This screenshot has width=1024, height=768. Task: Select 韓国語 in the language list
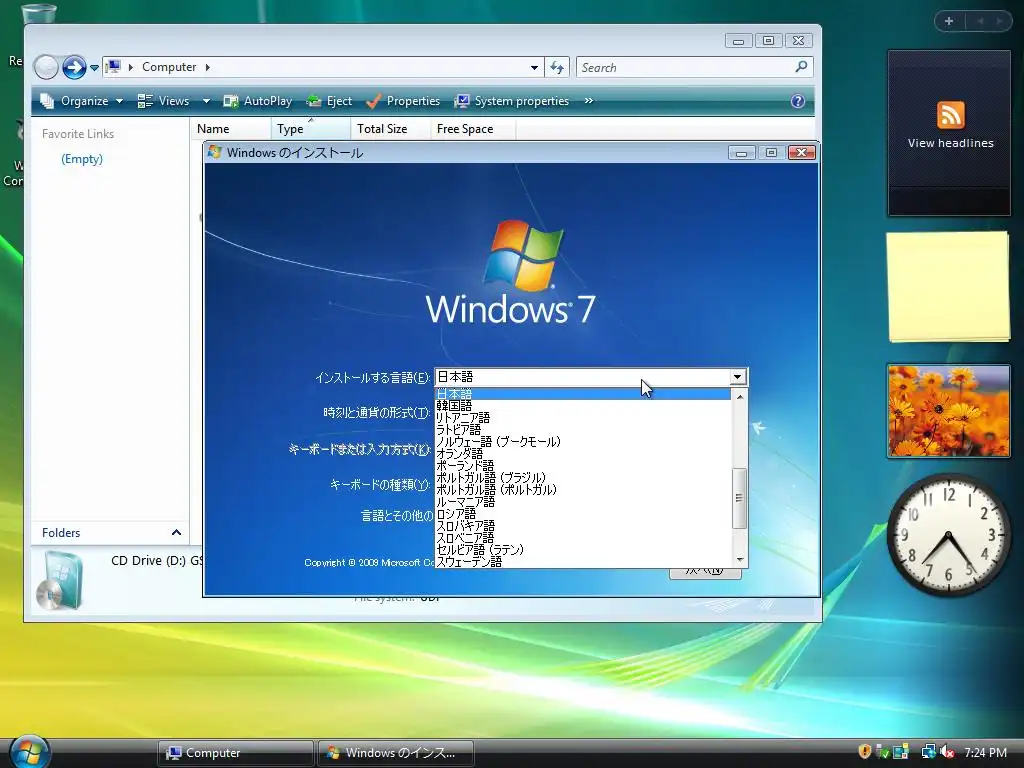[583, 406]
